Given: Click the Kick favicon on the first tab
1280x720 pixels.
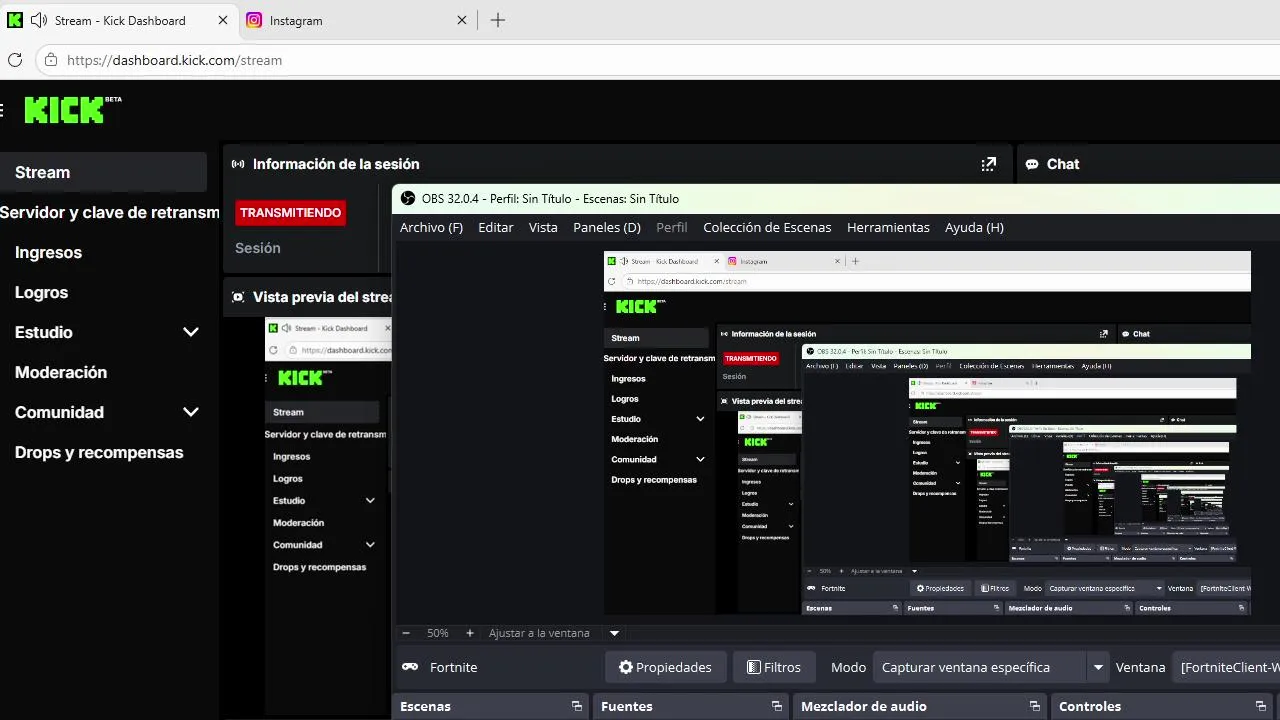Looking at the screenshot, I should pos(15,20).
